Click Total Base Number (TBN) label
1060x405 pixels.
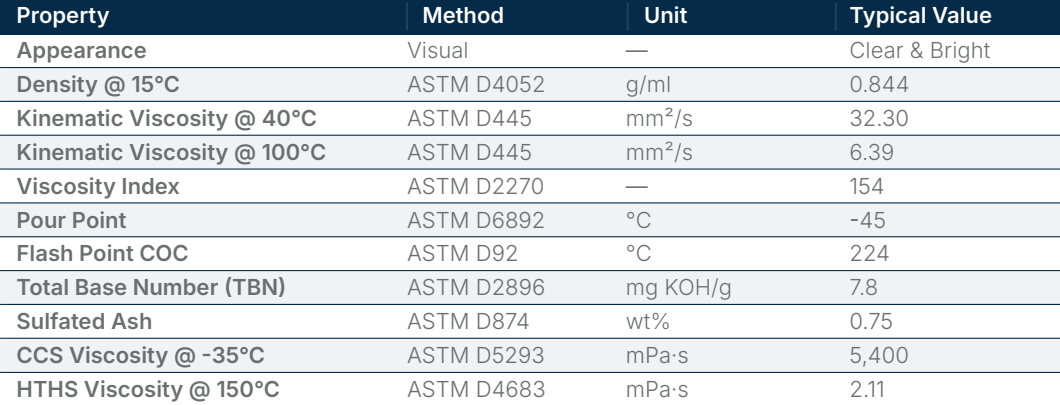tap(151, 287)
